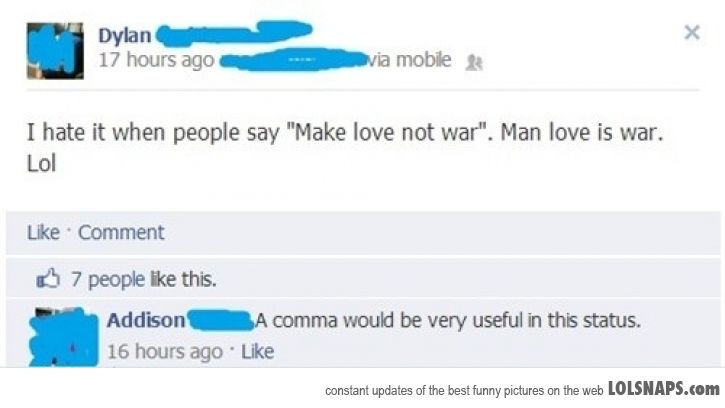
Task: Like Addison's comma comment
Action: [258, 352]
